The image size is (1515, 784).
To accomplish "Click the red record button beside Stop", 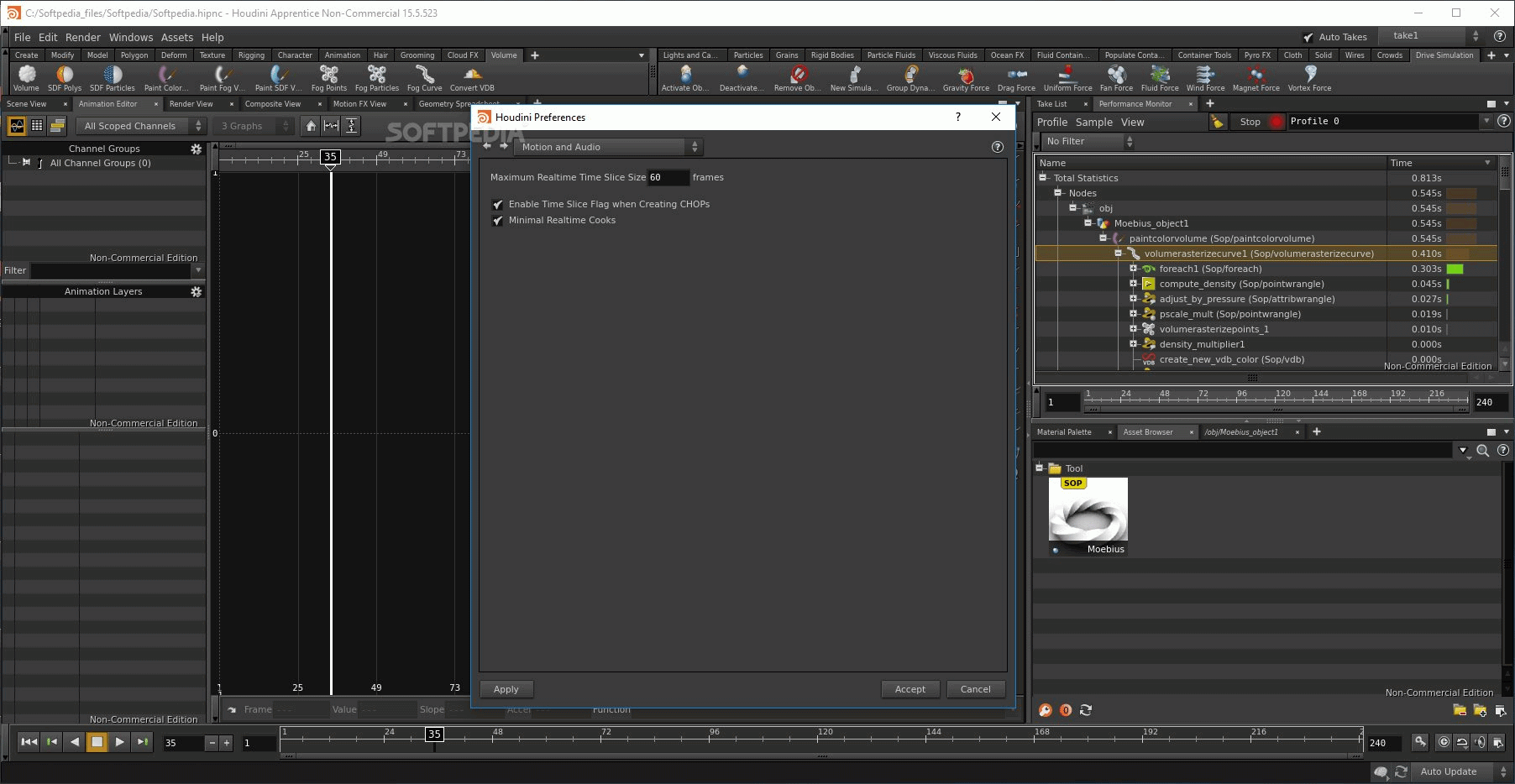I will [x=1276, y=122].
